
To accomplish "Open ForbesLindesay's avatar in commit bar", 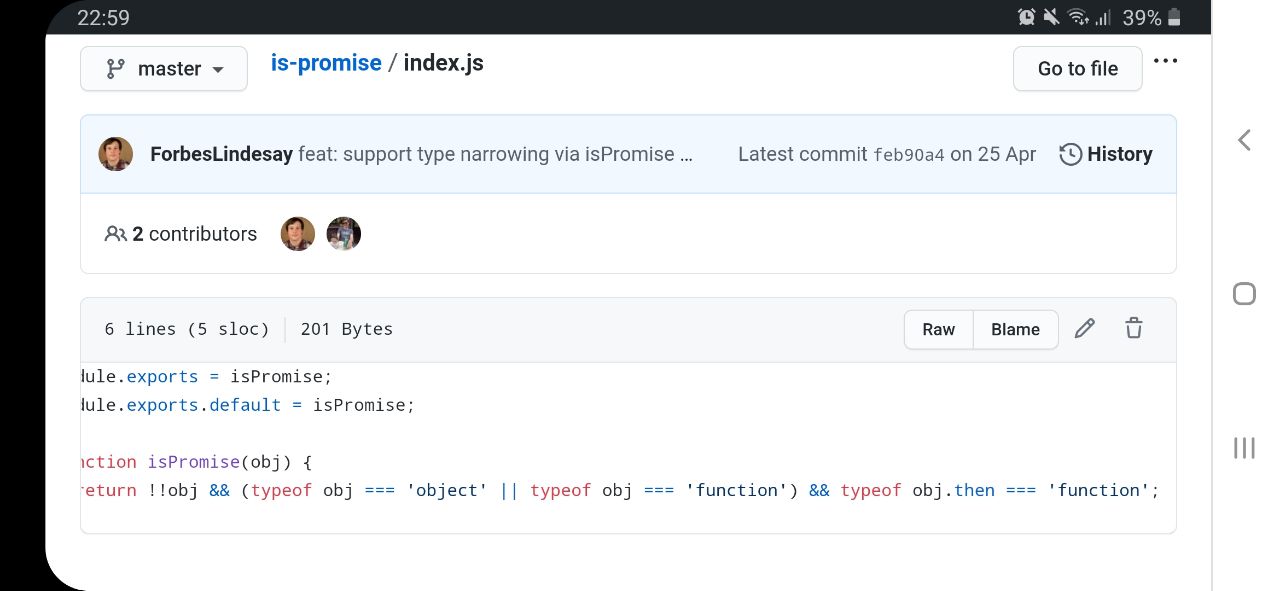I will click(x=116, y=154).
